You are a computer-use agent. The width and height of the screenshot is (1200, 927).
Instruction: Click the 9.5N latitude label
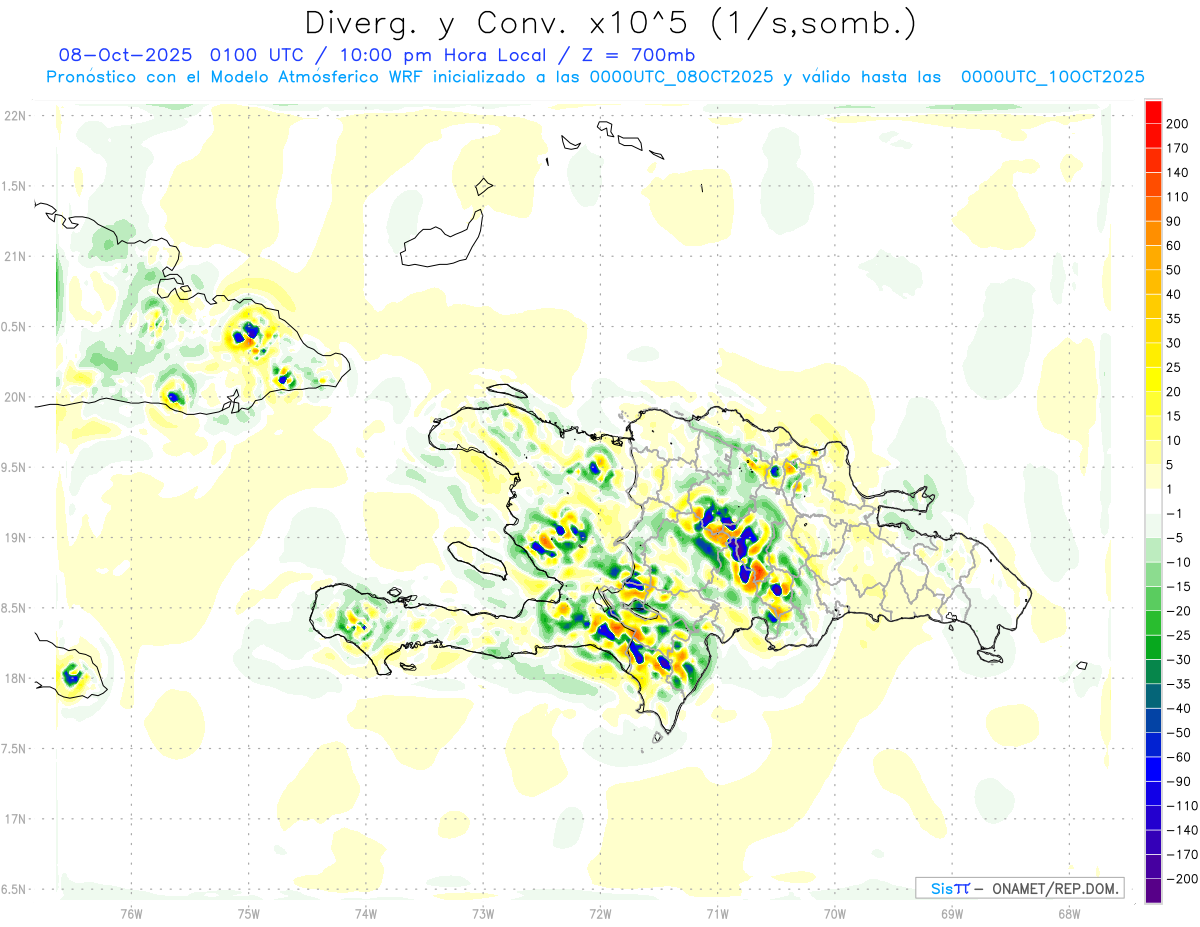[14, 467]
